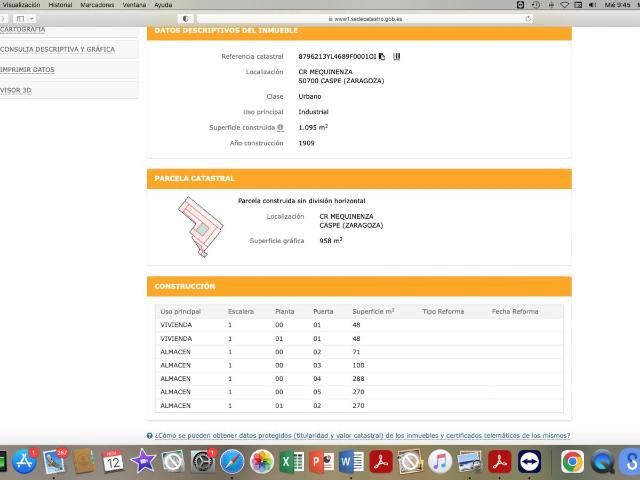Click the Safari privacy shield icon
Screen dimensions: 640x480
[x=185, y=19]
